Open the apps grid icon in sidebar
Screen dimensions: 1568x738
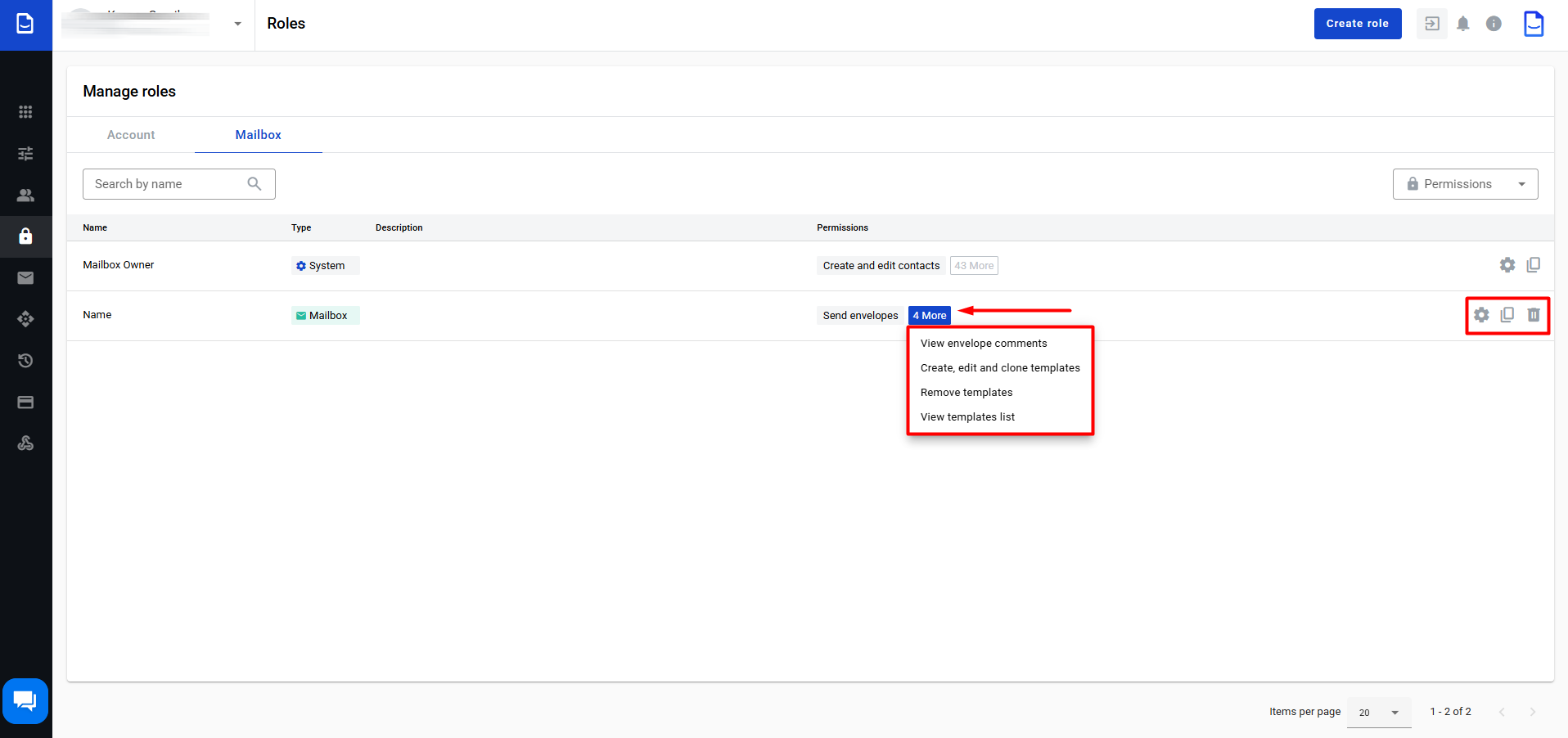click(x=25, y=112)
